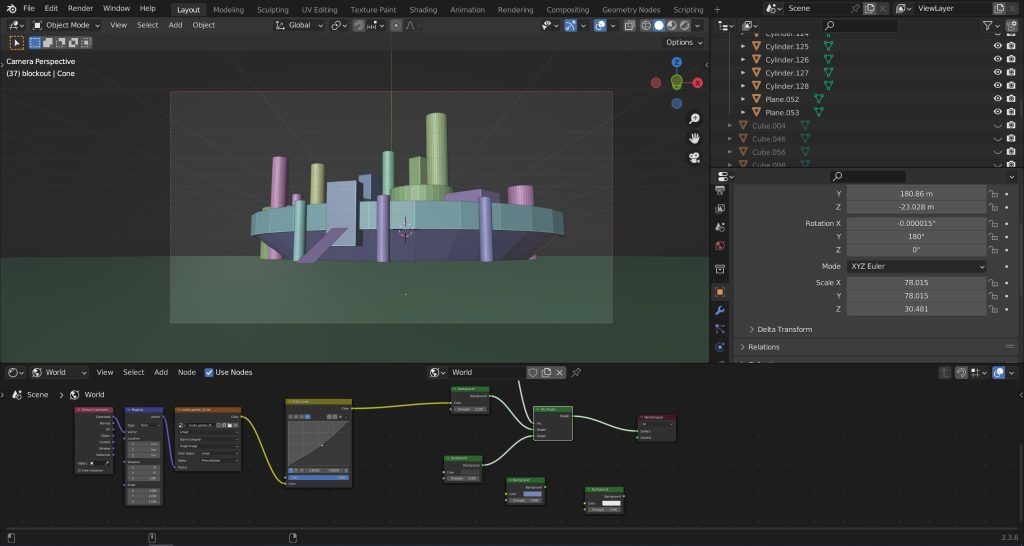This screenshot has width=1024, height=546.
Task: Toggle camera view using the camera gizmo
Action: pyautogui.click(x=694, y=158)
